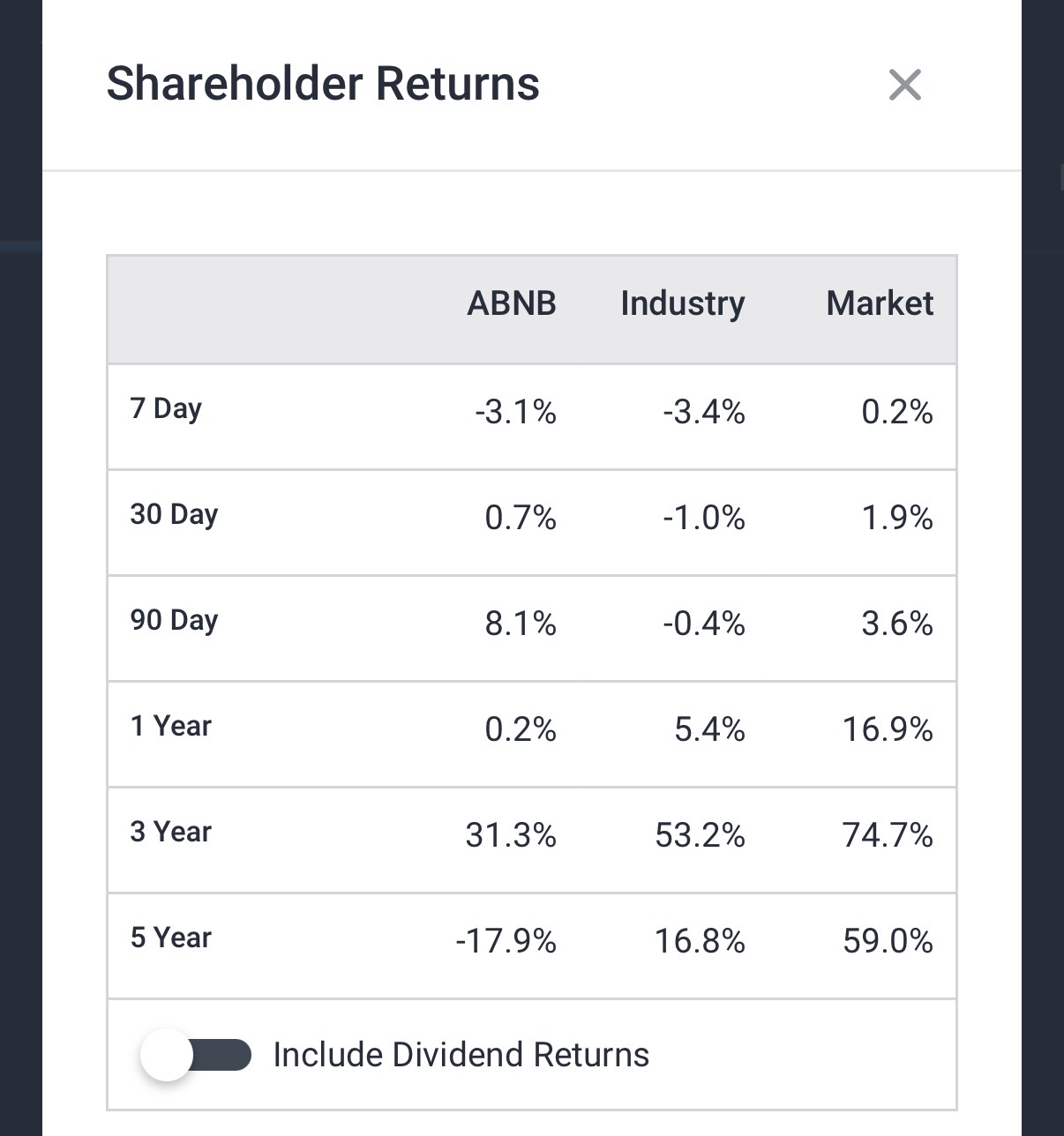The height and width of the screenshot is (1136, 1064).
Task: Click the 1 Year row label
Action: point(171,726)
